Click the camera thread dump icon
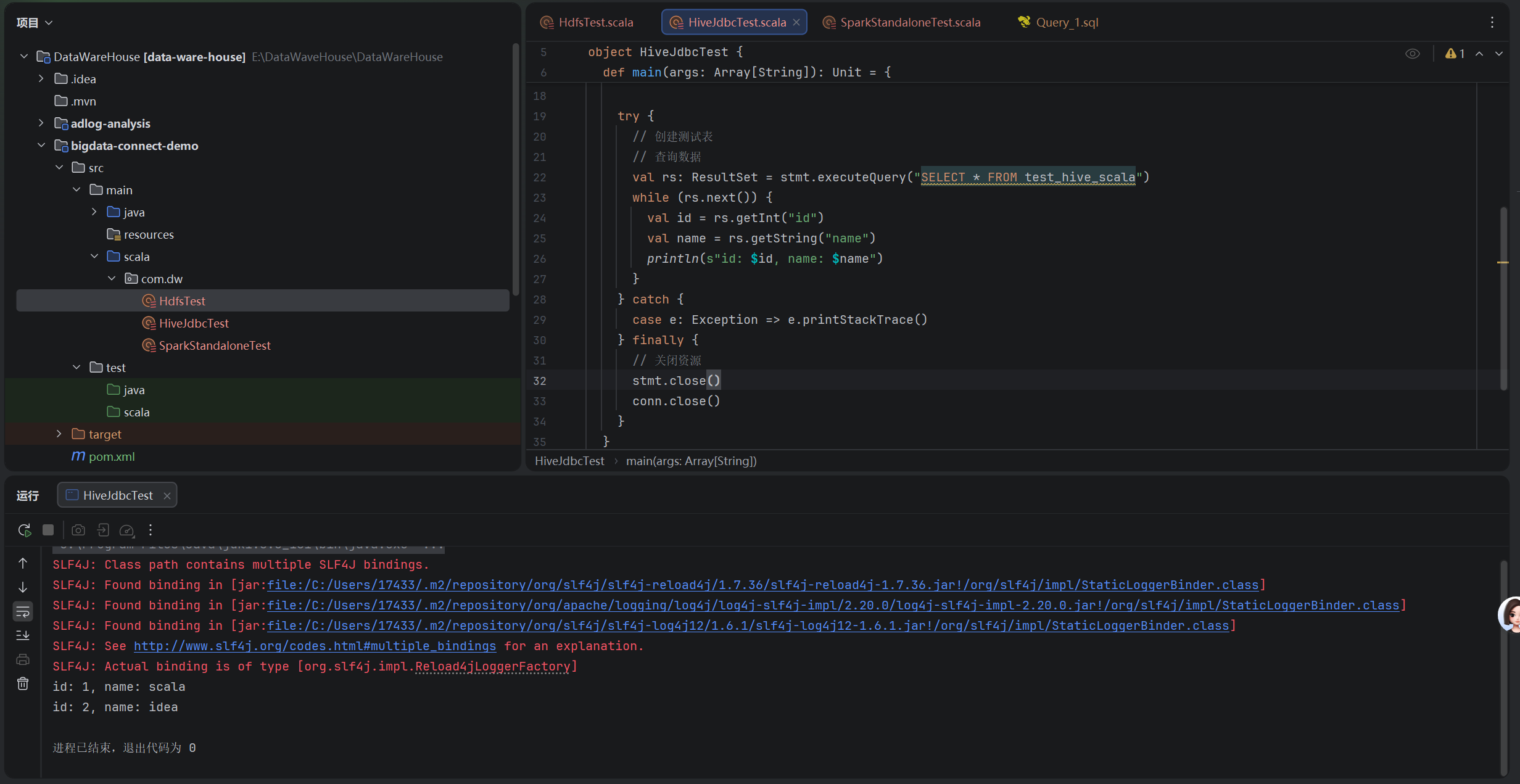Viewport: 1520px width, 784px height. point(78,530)
